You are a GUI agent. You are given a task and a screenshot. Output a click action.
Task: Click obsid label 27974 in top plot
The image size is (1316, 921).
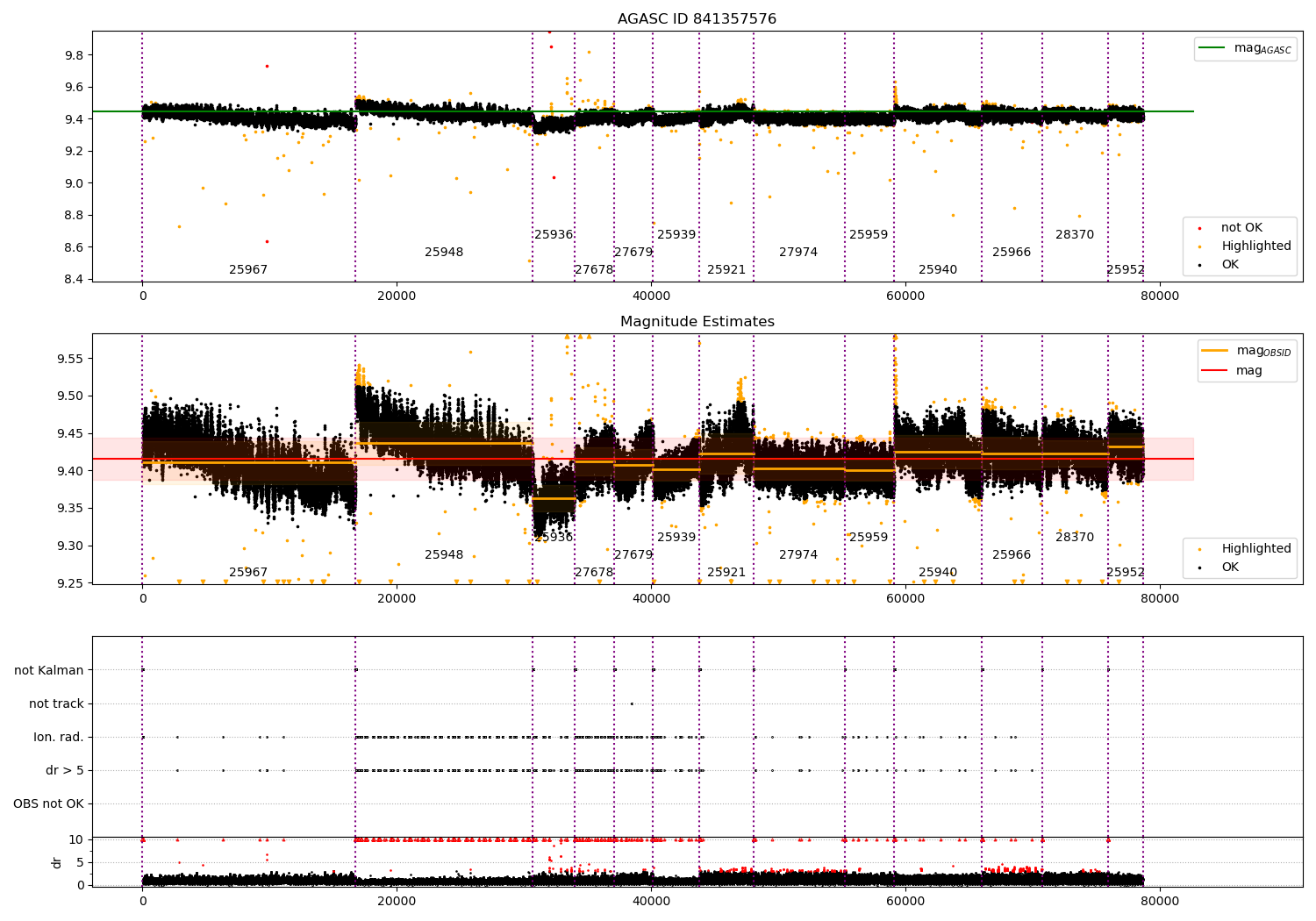798,253
